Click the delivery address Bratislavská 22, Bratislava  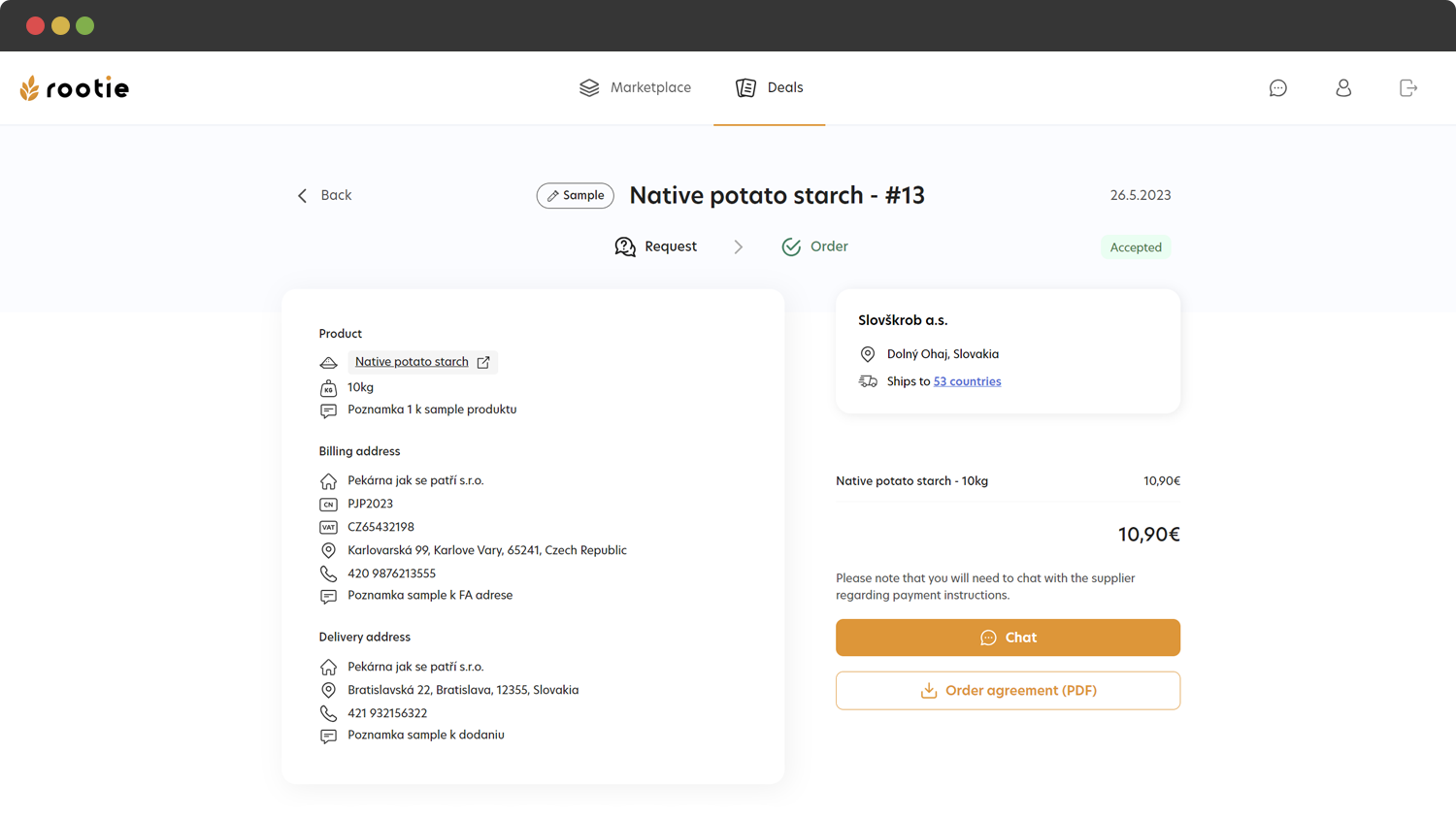(x=463, y=690)
